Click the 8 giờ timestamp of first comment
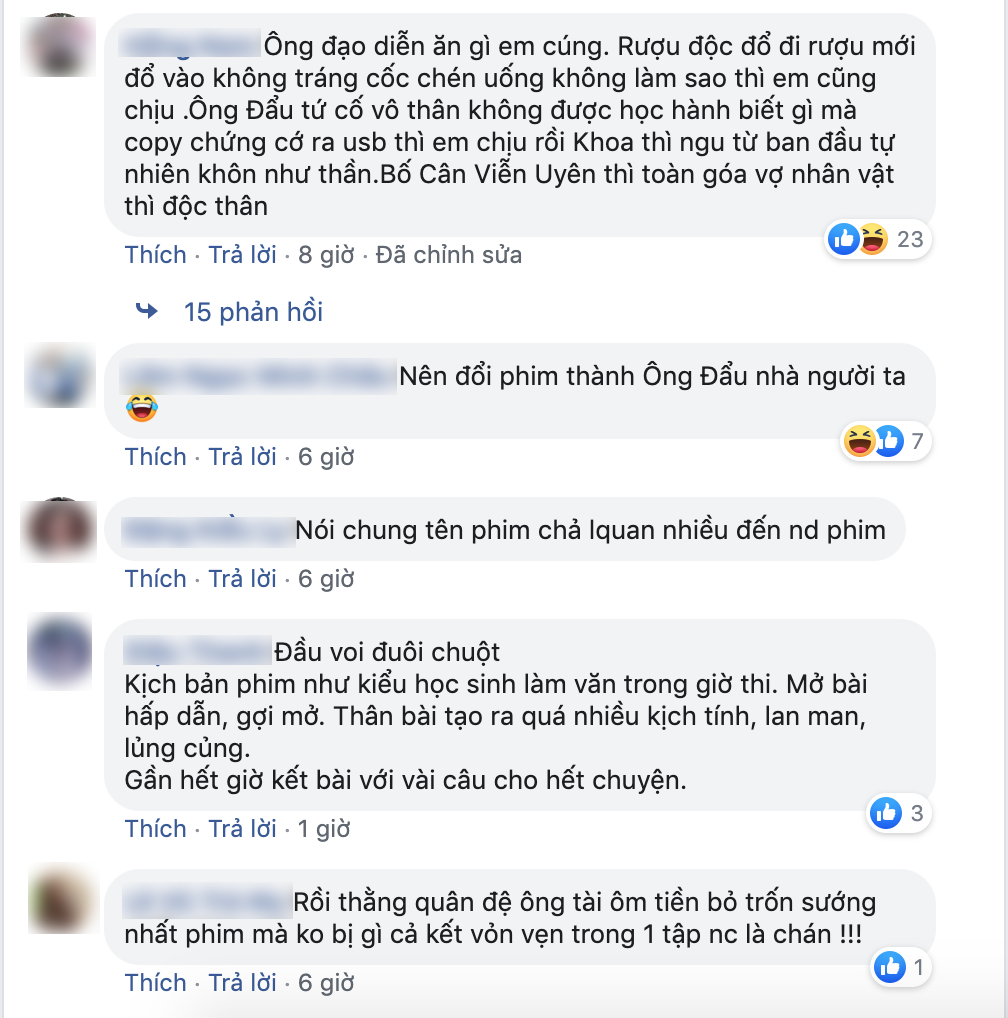This screenshot has height=1018, width=1008. (x=326, y=255)
